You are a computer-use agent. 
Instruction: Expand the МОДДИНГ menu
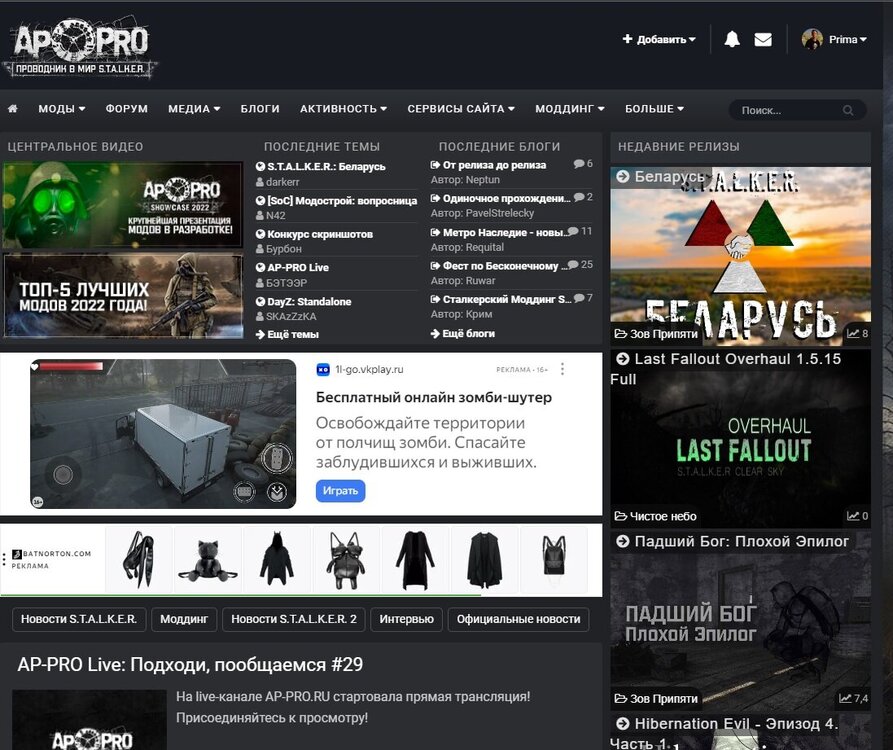point(570,108)
